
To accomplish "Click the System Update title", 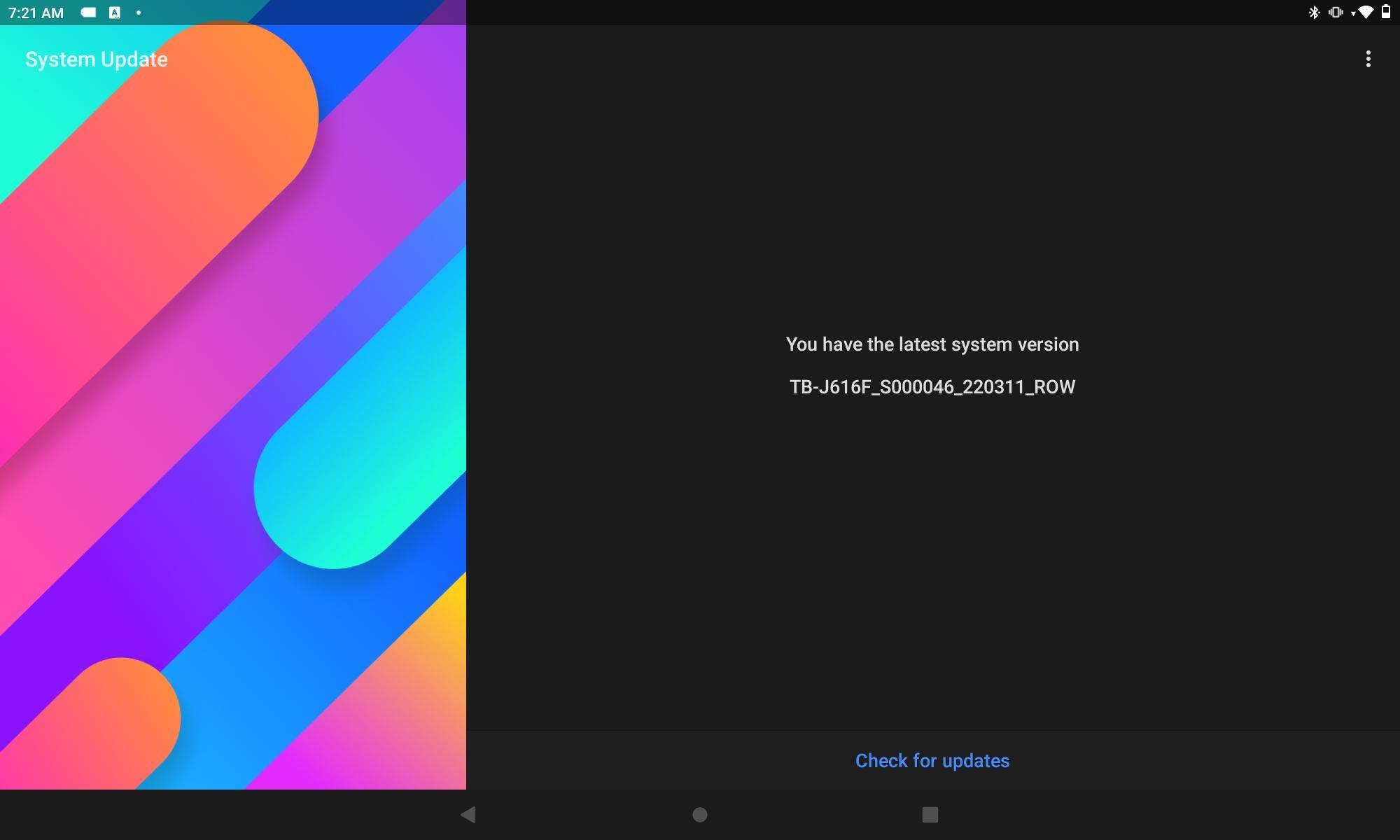I will coord(97,59).
